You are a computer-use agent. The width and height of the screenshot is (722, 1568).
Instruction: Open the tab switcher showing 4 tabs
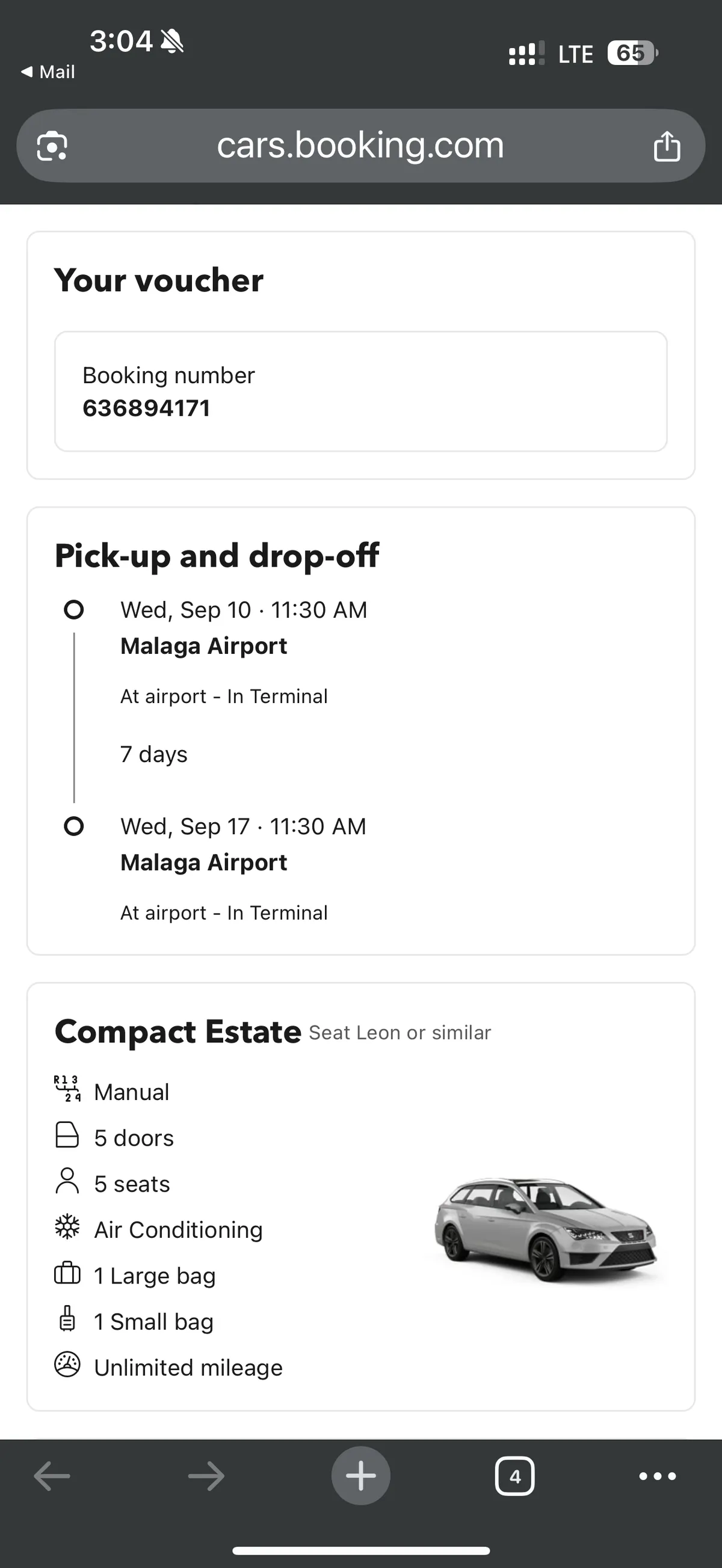pyautogui.click(x=515, y=1476)
